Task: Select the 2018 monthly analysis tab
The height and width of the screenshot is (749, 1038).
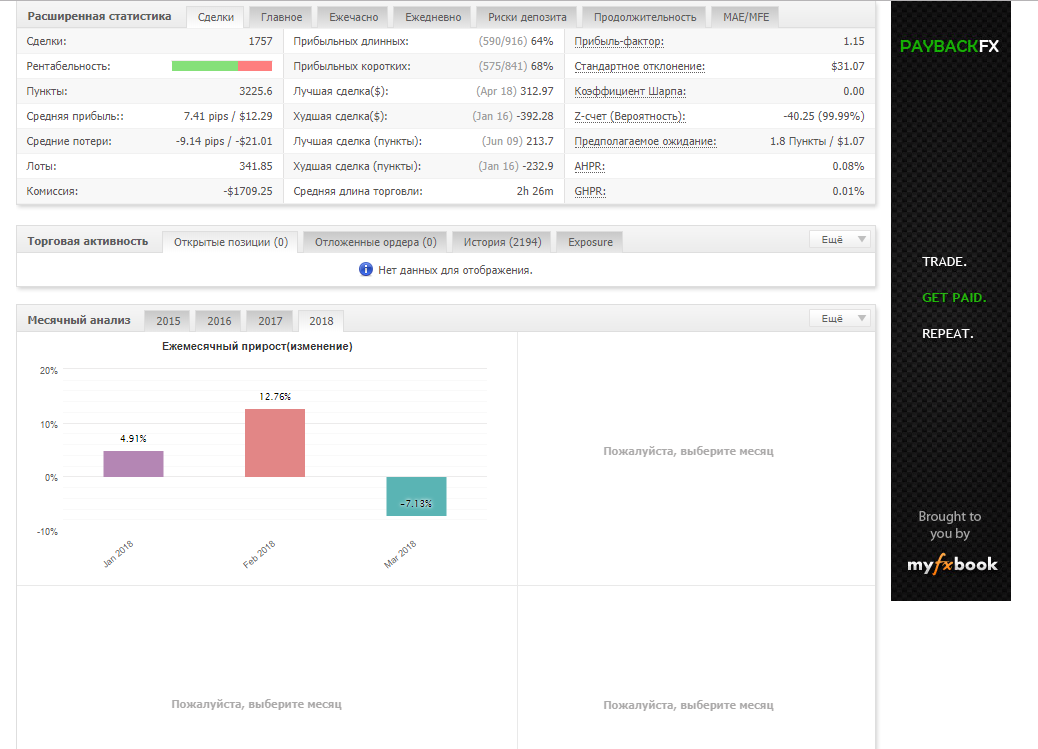Action: [x=321, y=321]
